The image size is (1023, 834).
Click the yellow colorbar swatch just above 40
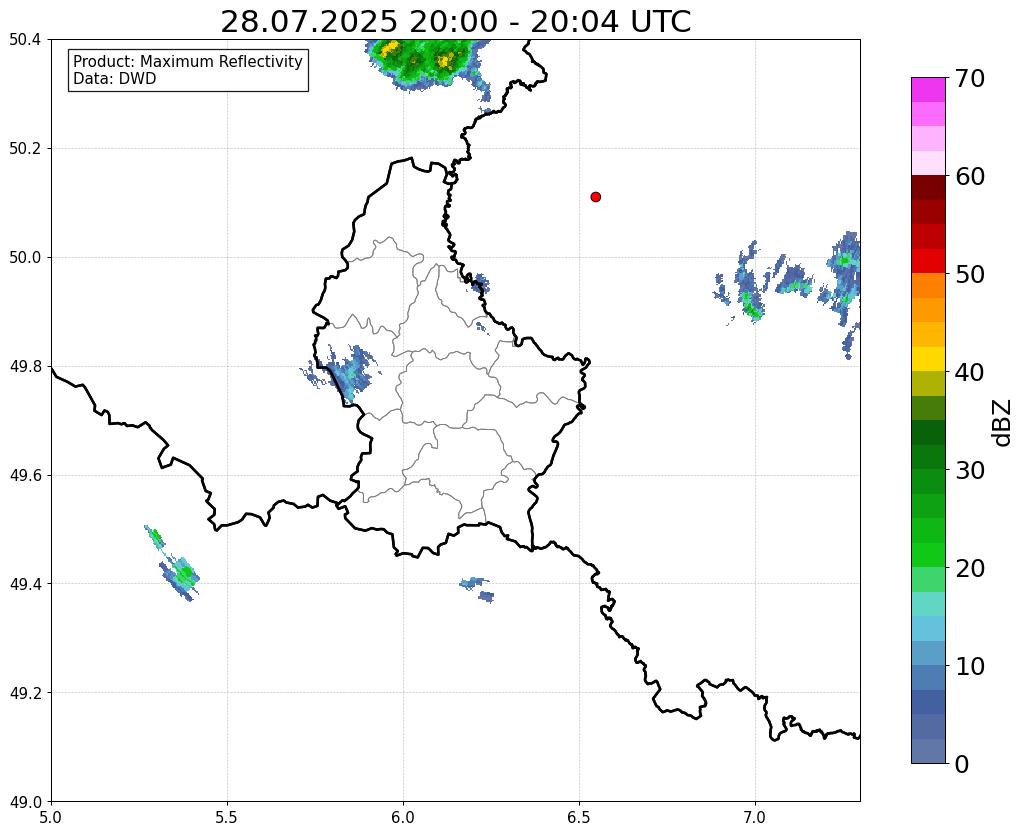[x=928, y=359]
